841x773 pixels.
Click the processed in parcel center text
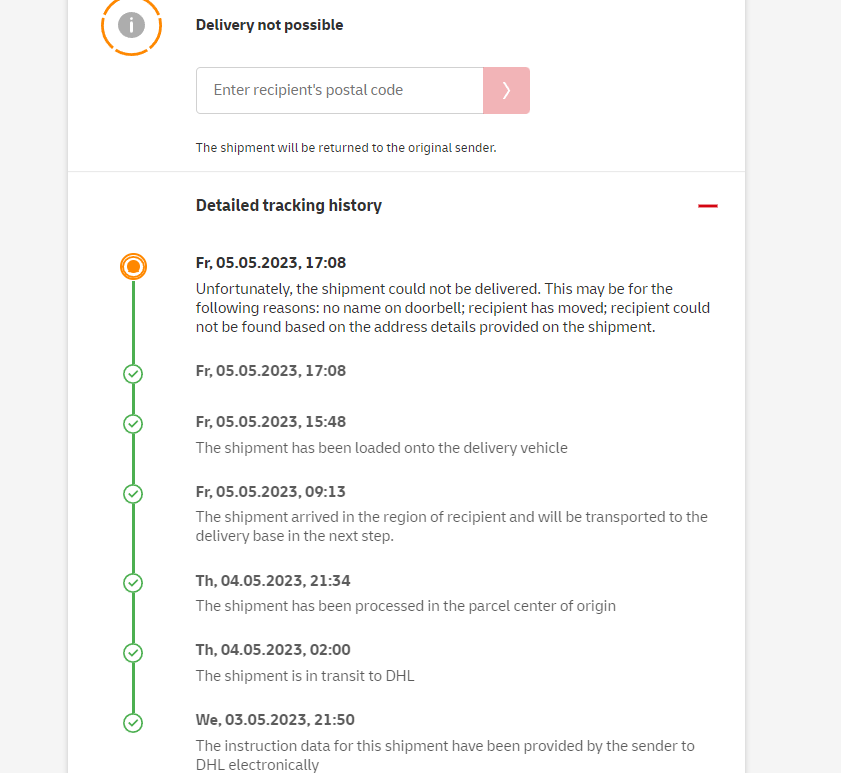click(405, 606)
